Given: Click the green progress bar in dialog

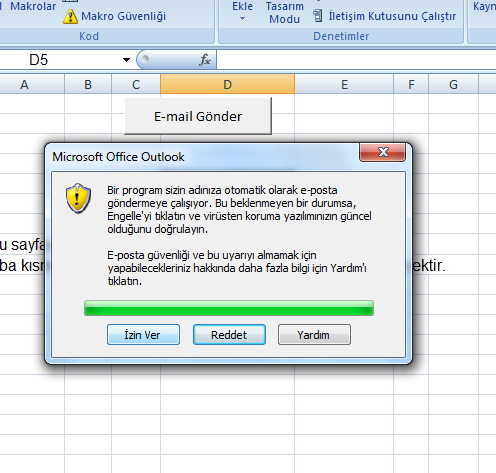Looking at the screenshot, I should [x=229, y=308].
